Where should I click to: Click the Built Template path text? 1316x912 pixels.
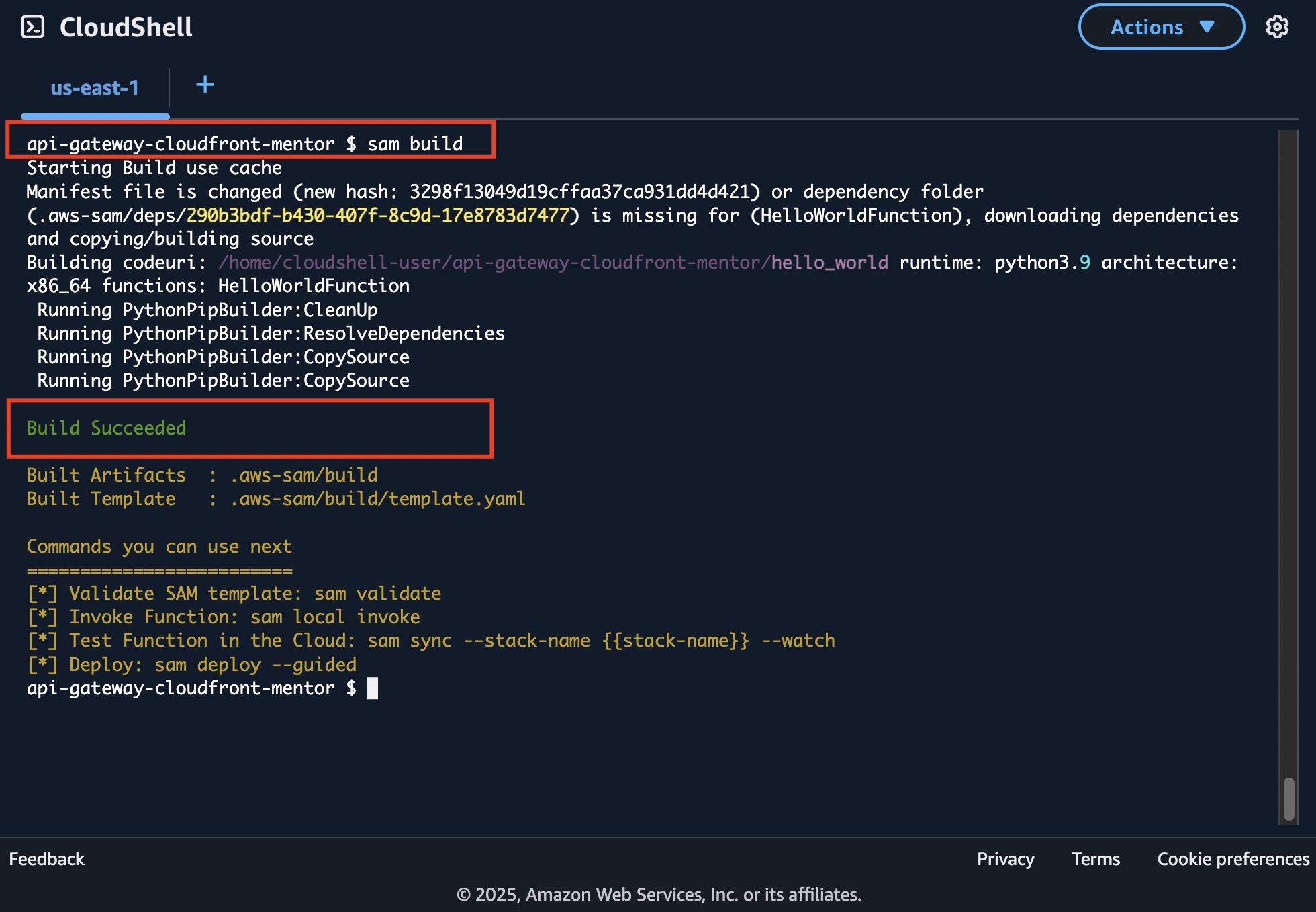(x=377, y=499)
